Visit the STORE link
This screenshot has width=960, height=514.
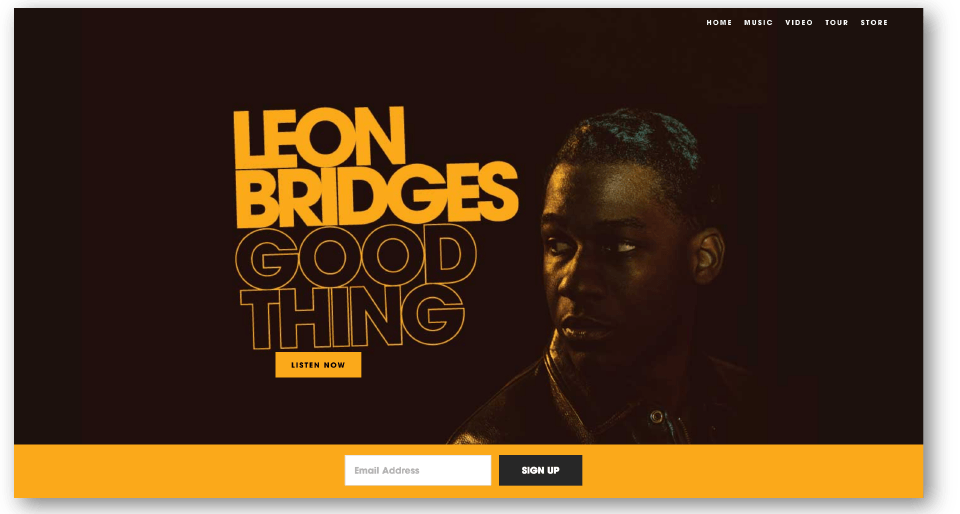click(874, 23)
